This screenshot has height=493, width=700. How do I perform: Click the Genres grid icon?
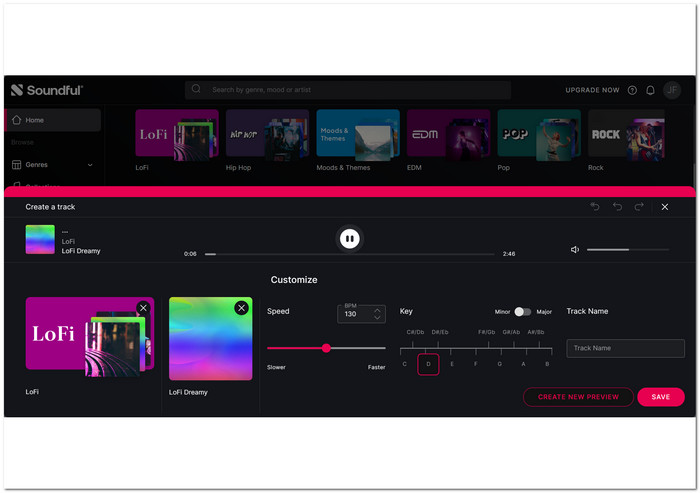(17, 164)
